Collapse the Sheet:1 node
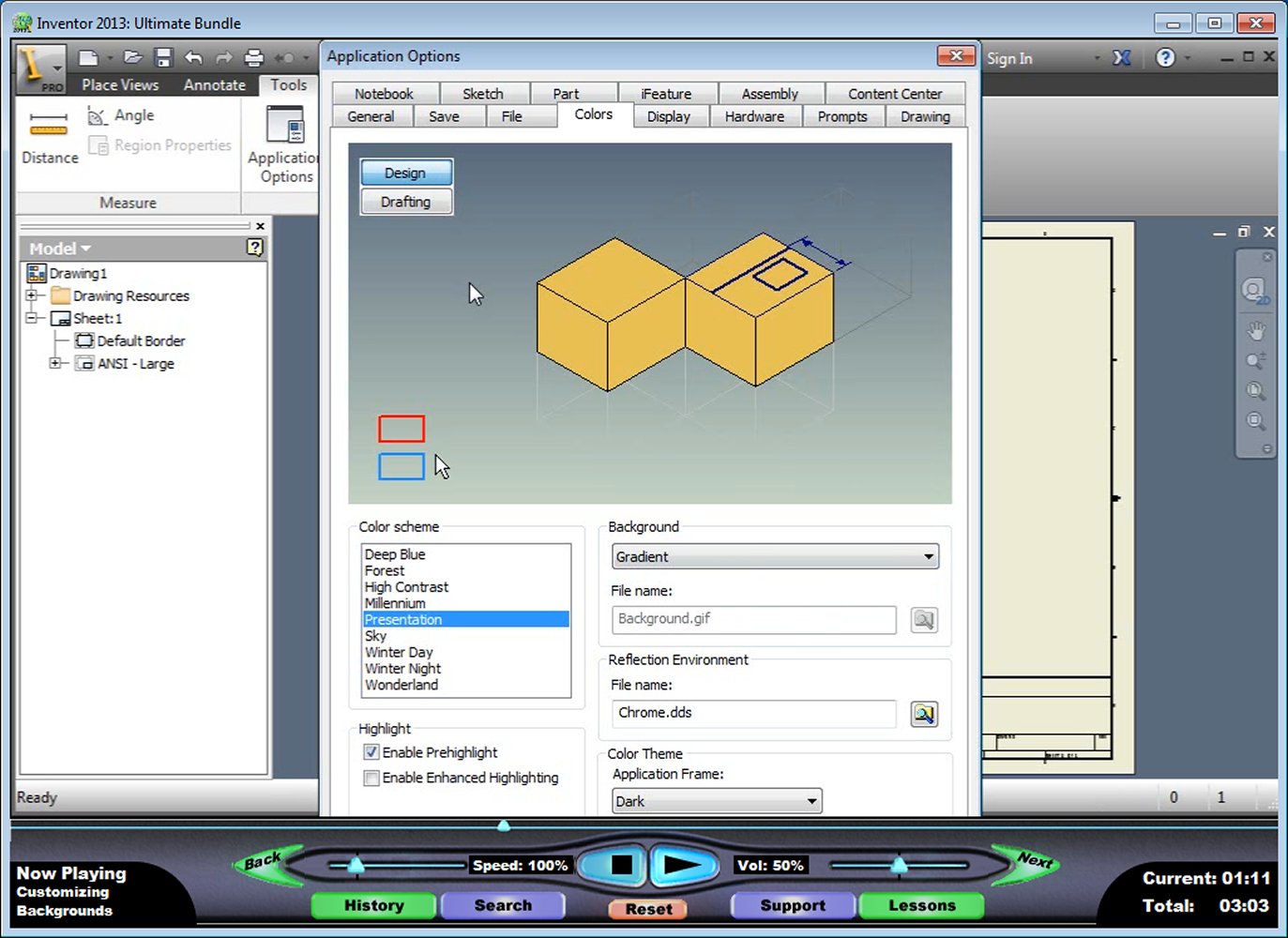This screenshot has height=938, width=1288. point(31,318)
